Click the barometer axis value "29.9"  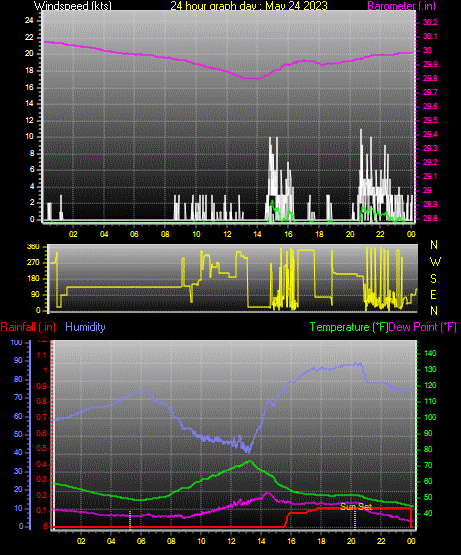[x=430, y=64]
